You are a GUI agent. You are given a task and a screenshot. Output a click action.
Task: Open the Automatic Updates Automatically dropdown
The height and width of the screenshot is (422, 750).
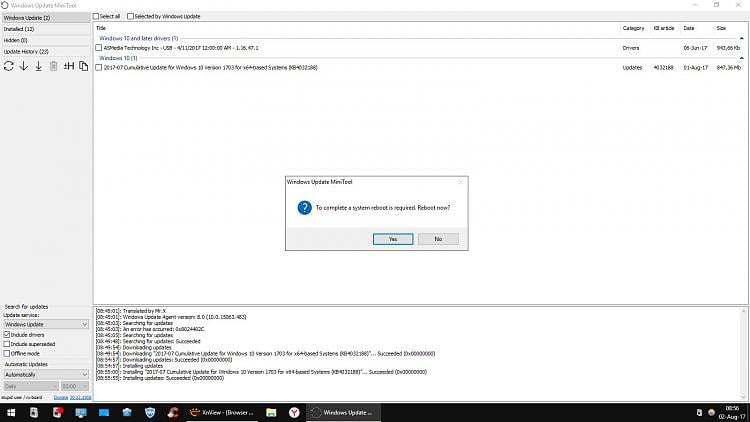pos(46,375)
